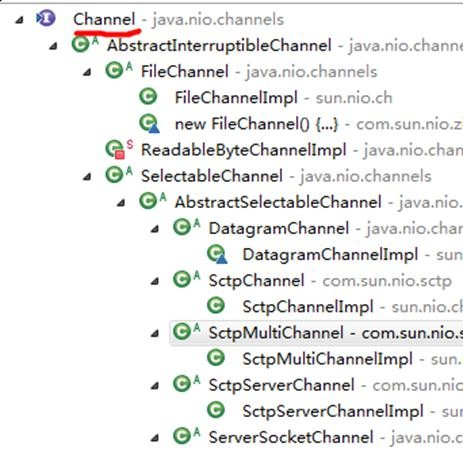This screenshot has width=463, height=449.
Task: Click the class icon of SctpChannelImpl
Action: (x=216, y=305)
